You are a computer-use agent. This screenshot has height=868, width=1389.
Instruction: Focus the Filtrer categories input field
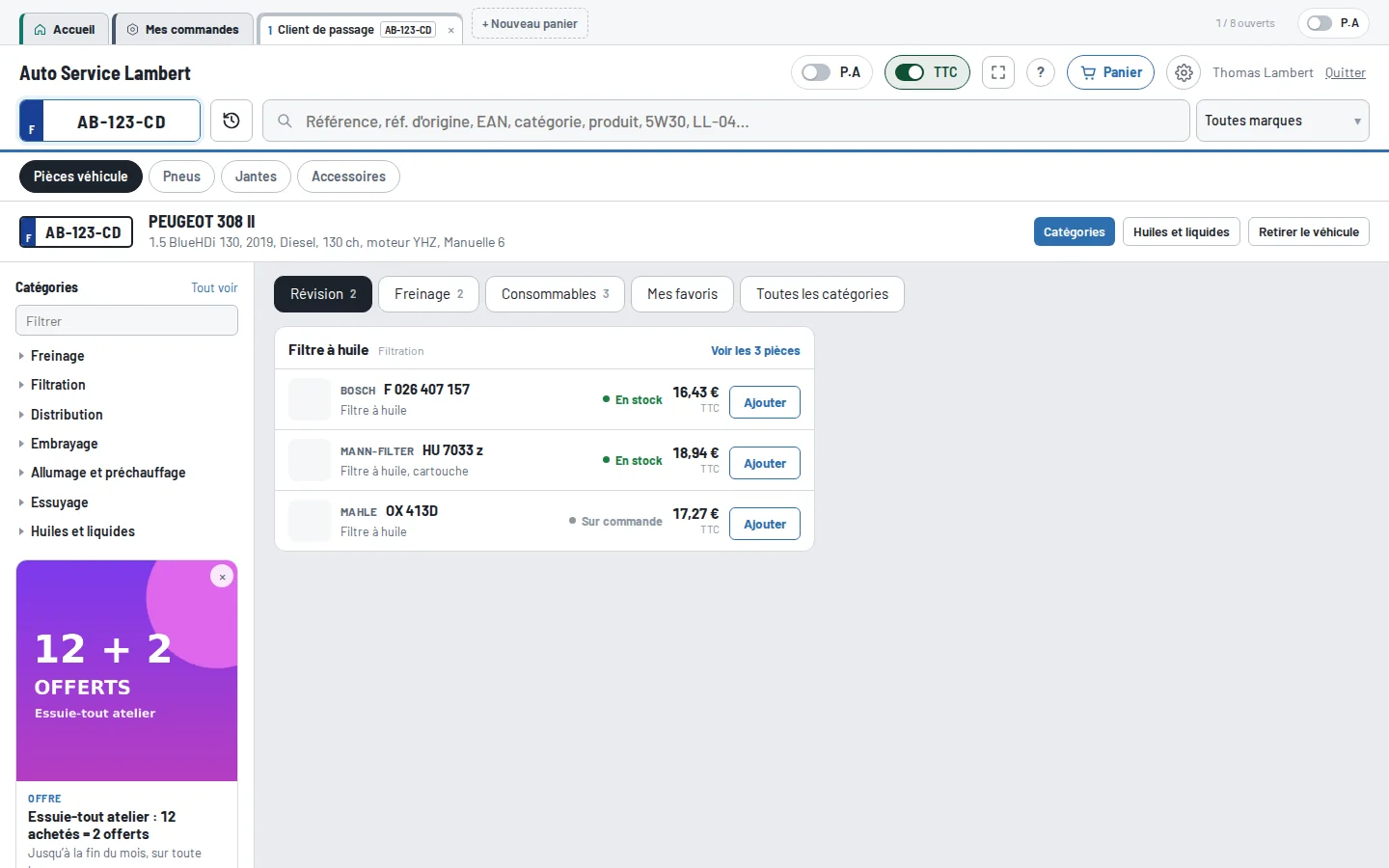click(x=126, y=320)
